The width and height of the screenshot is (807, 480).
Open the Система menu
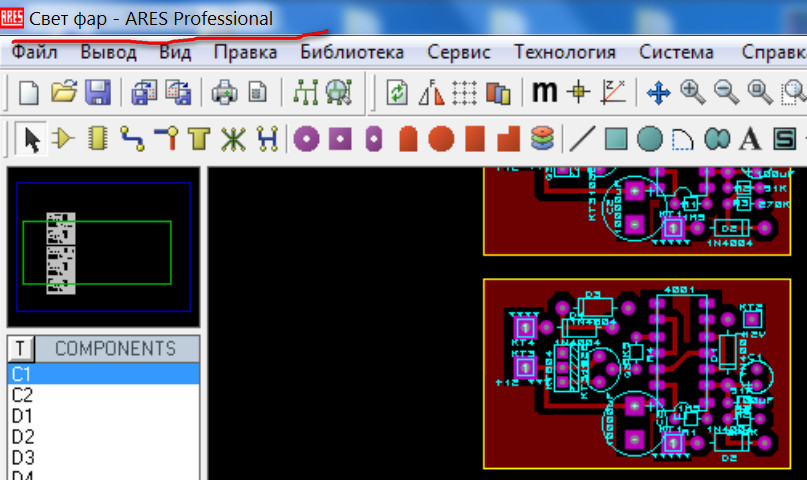click(676, 52)
